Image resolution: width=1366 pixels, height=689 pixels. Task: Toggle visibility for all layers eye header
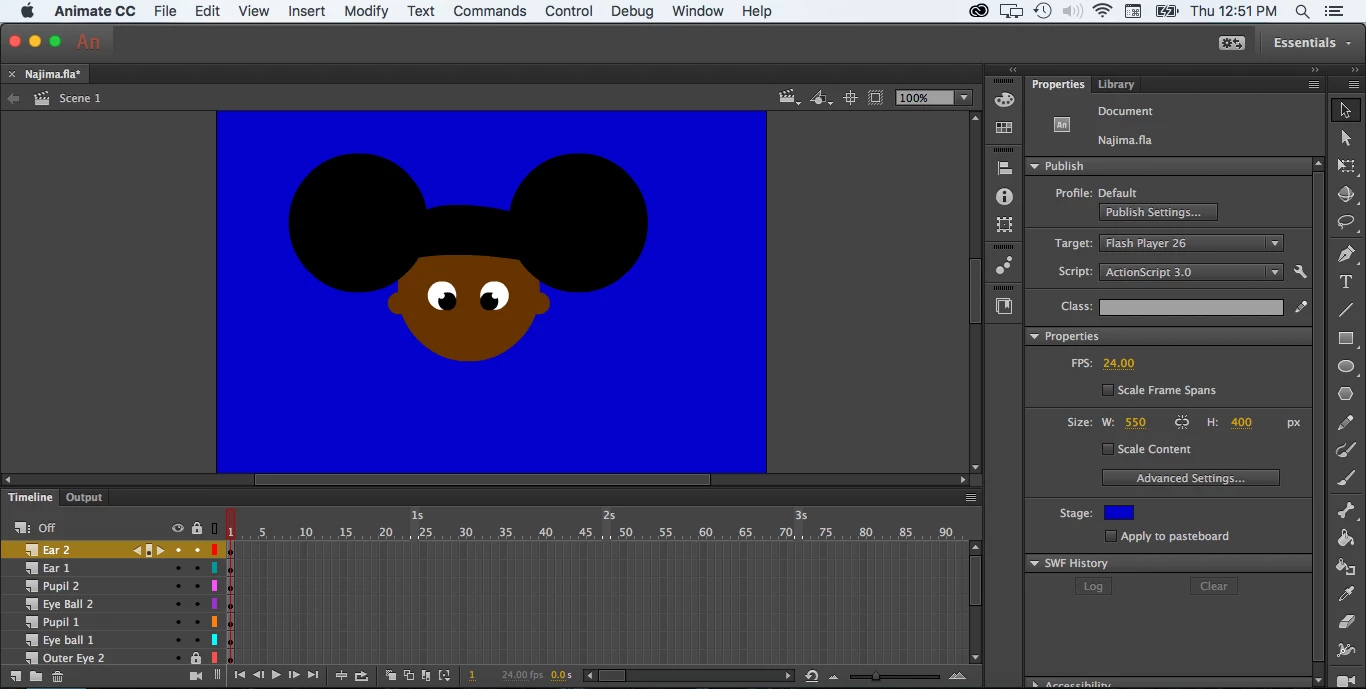(178, 528)
